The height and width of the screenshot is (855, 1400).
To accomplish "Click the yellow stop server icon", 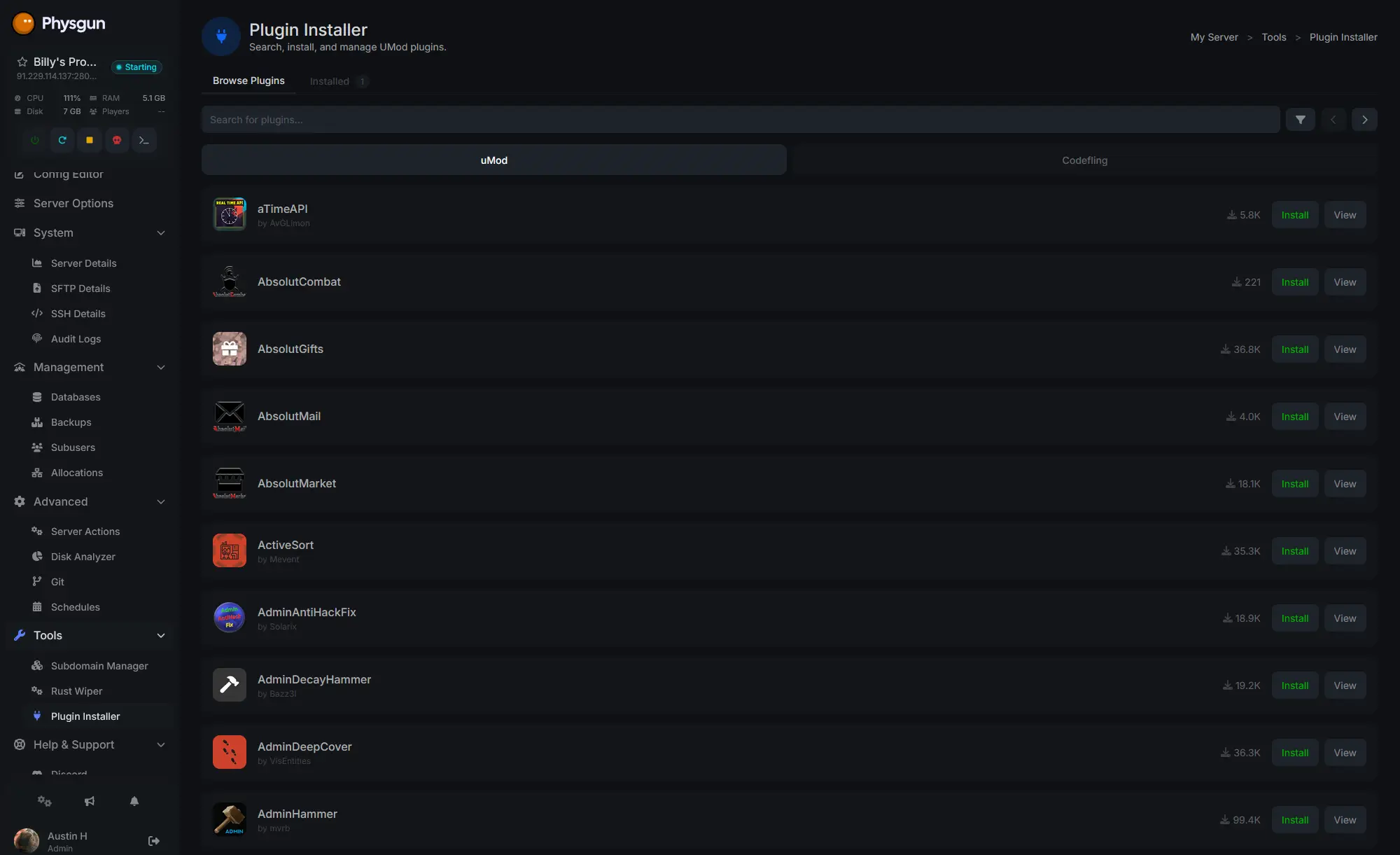I will click(90, 140).
